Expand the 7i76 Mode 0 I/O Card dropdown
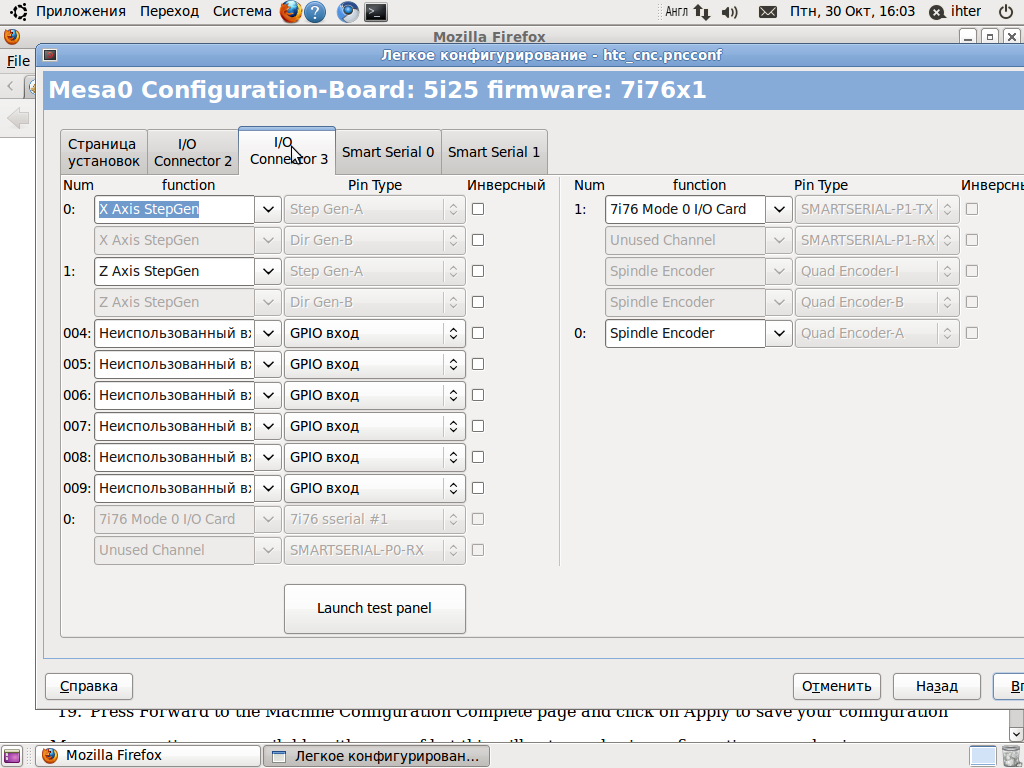Screen dimensions: 1024x768 (778, 209)
